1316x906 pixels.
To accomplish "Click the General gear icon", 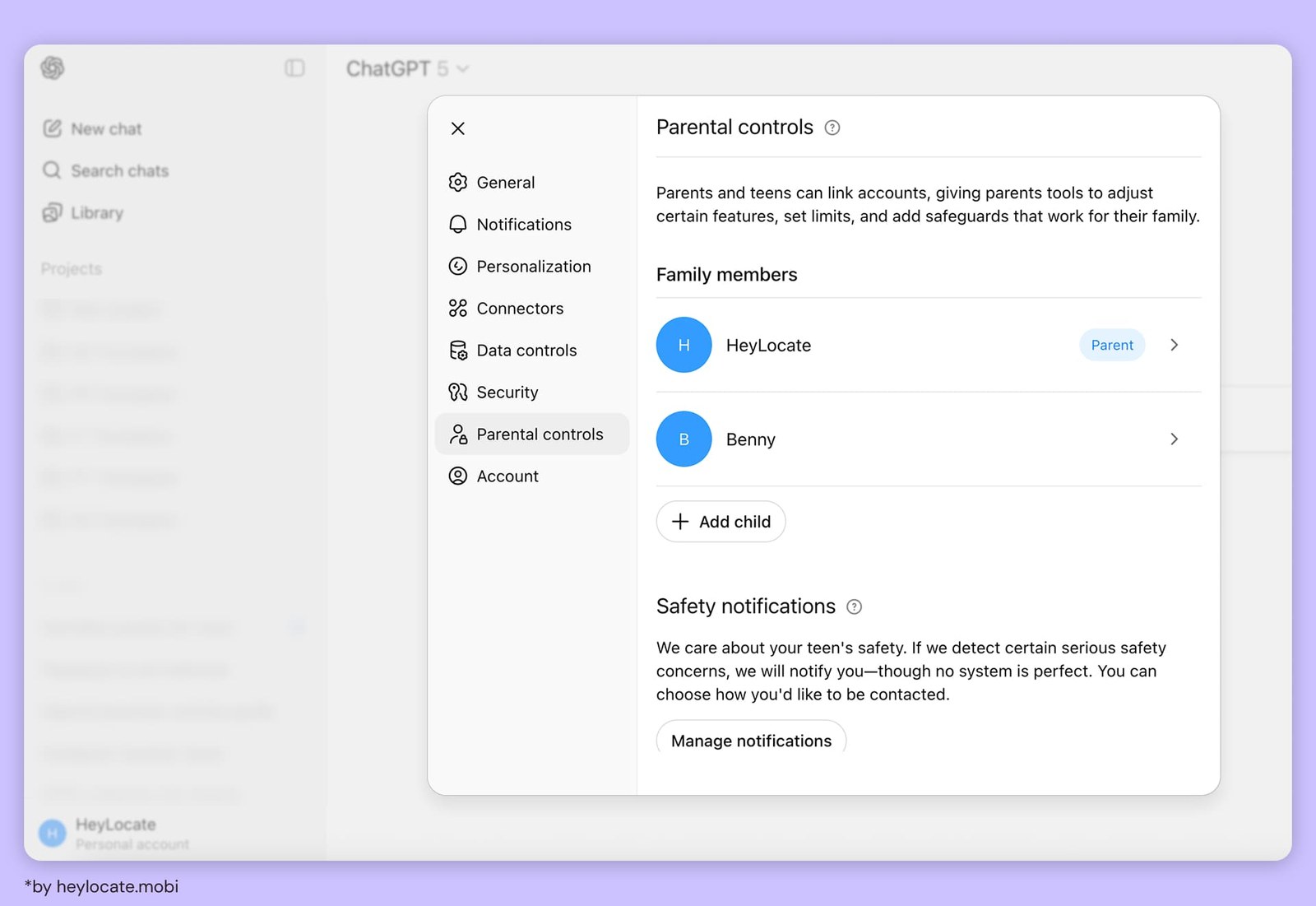I will tap(458, 183).
